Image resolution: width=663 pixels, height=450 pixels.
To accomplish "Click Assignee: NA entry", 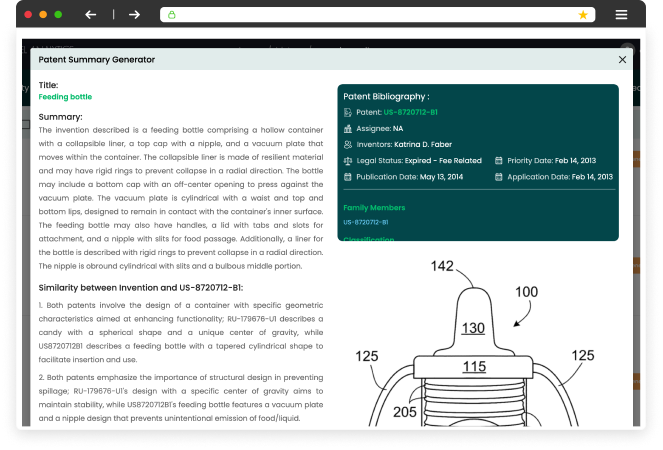I will coord(380,129).
